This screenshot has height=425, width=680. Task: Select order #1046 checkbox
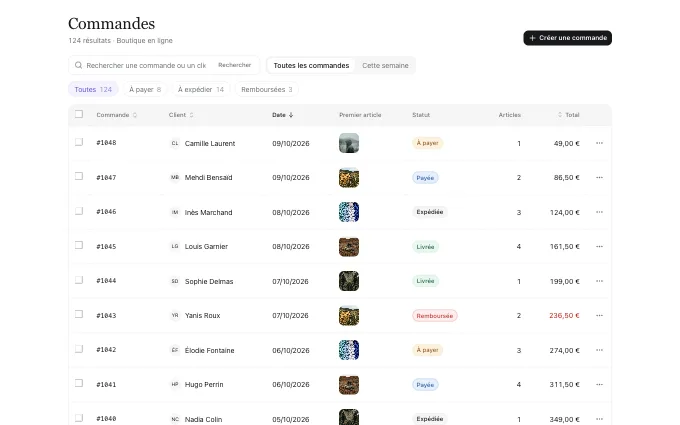78,211
